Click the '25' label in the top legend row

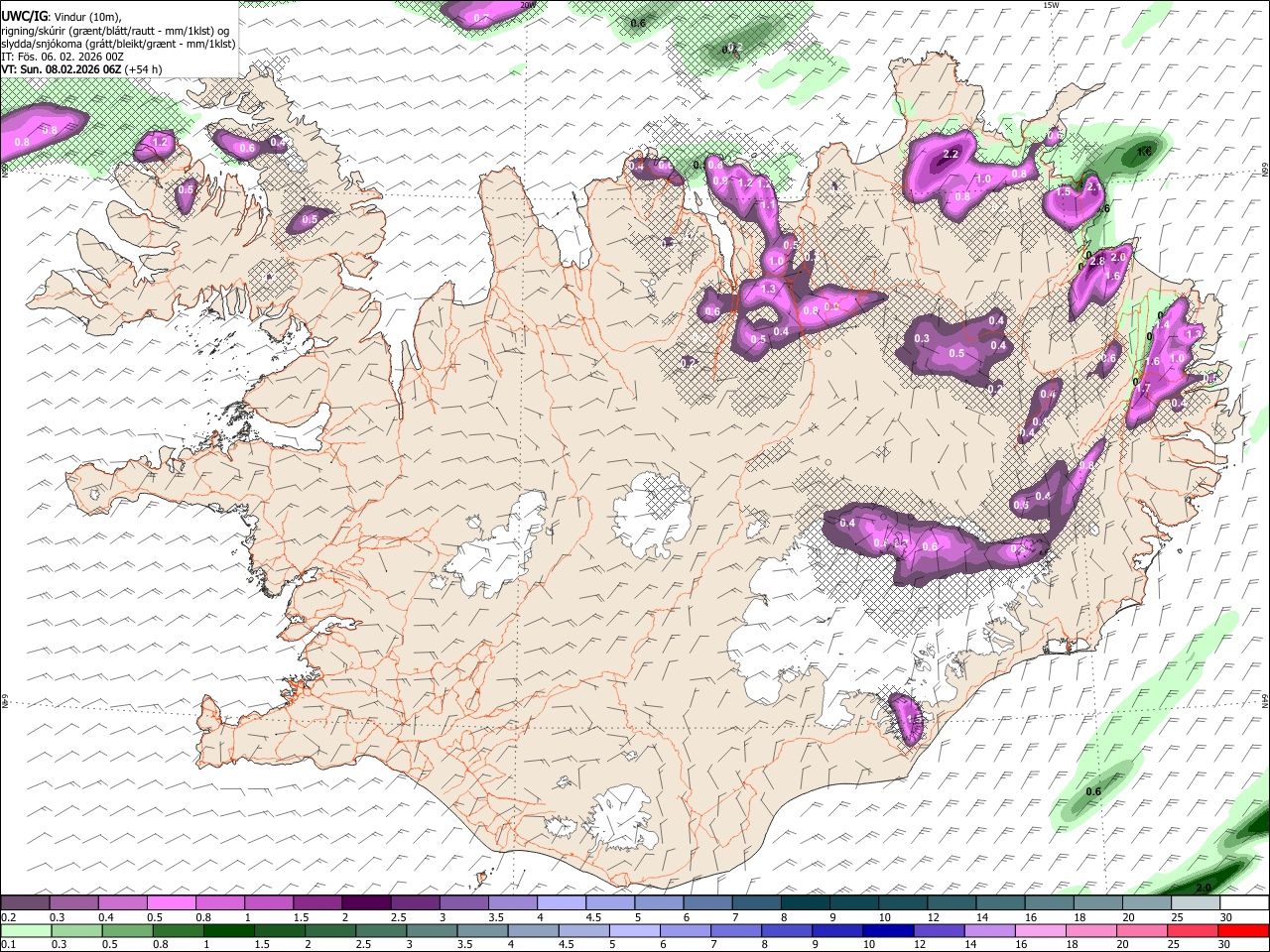[1176, 917]
